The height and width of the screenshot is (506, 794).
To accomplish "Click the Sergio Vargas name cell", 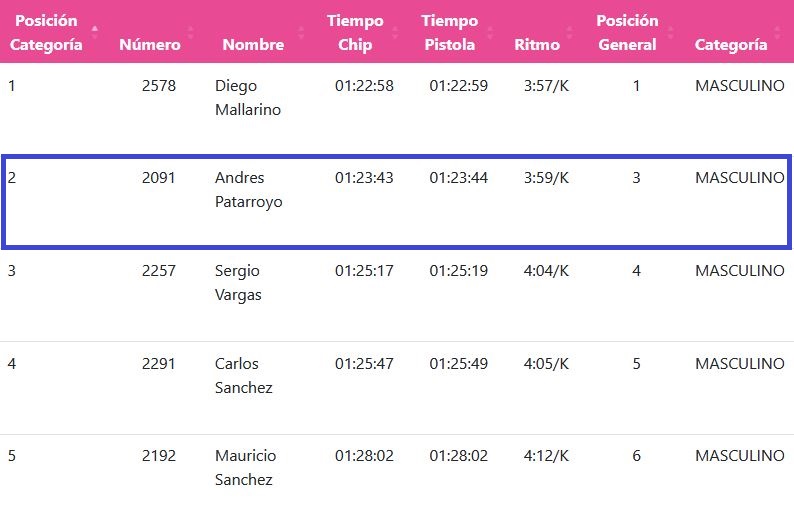I will click(239, 283).
